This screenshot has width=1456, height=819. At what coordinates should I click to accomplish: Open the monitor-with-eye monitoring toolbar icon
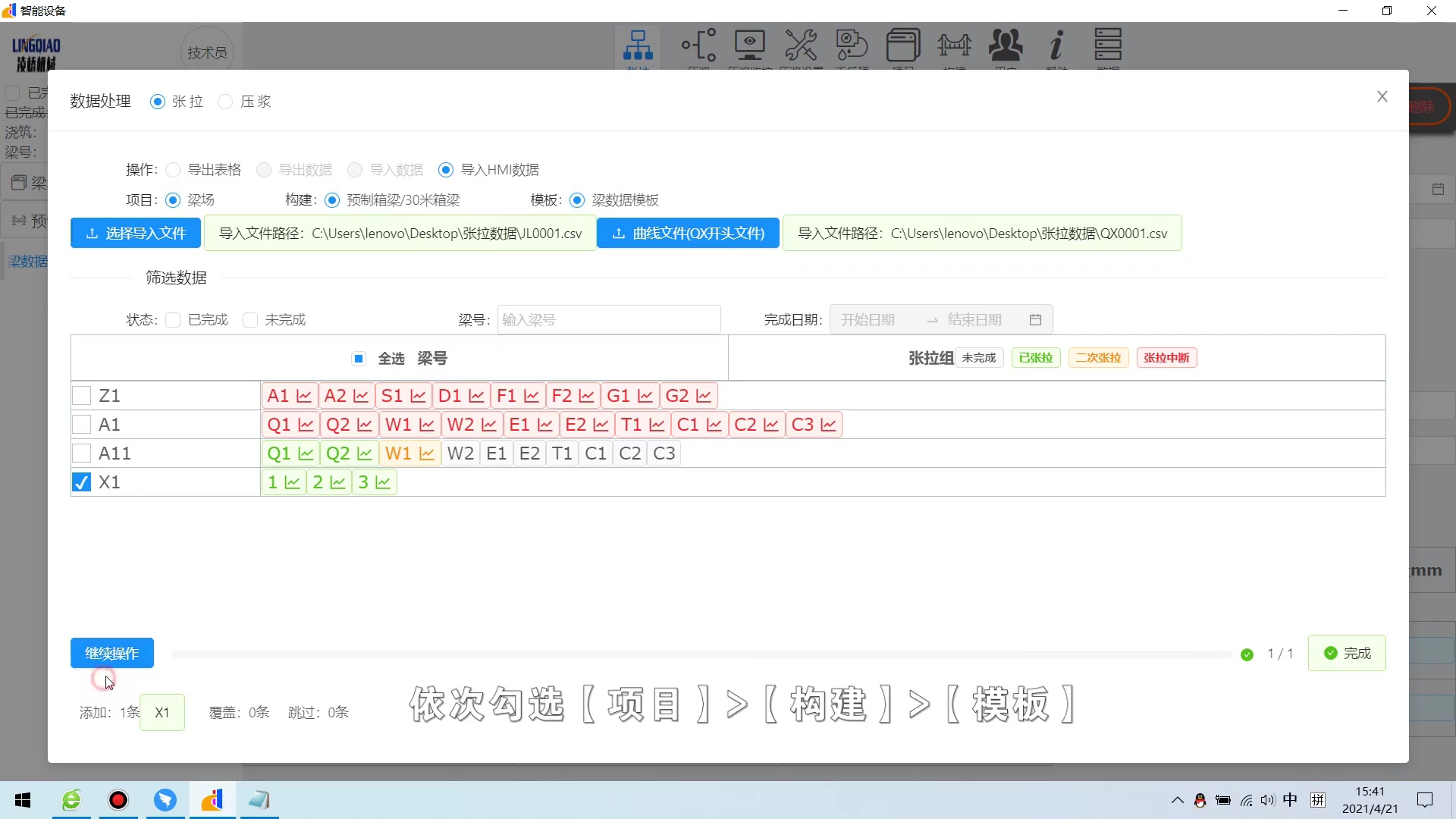pyautogui.click(x=749, y=45)
